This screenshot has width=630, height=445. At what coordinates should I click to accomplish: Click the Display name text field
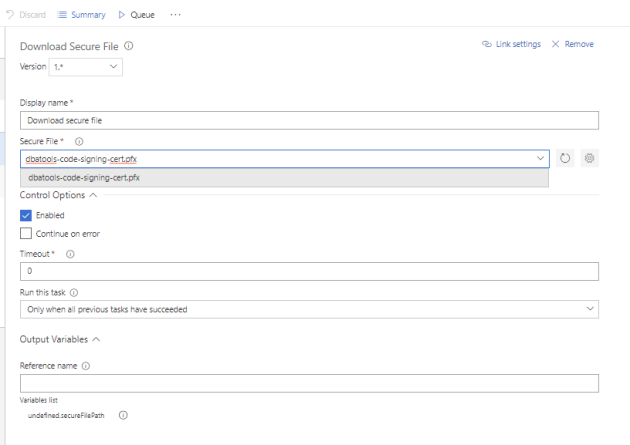(x=309, y=121)
